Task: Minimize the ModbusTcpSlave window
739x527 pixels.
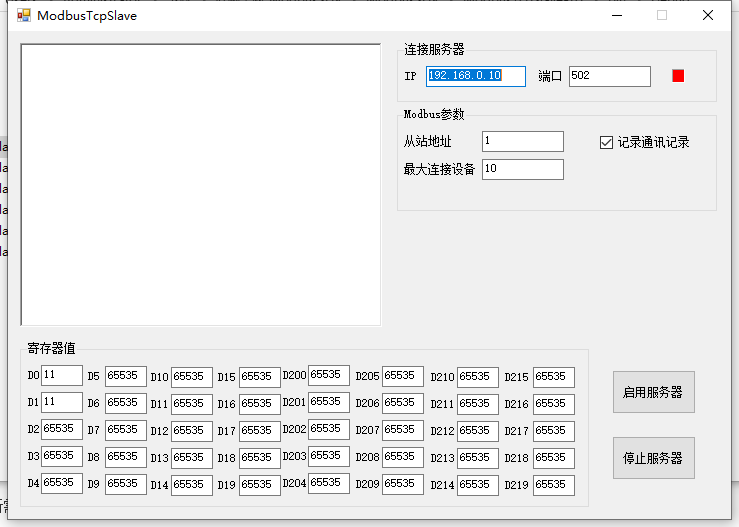Action: (x=617, y=16)
